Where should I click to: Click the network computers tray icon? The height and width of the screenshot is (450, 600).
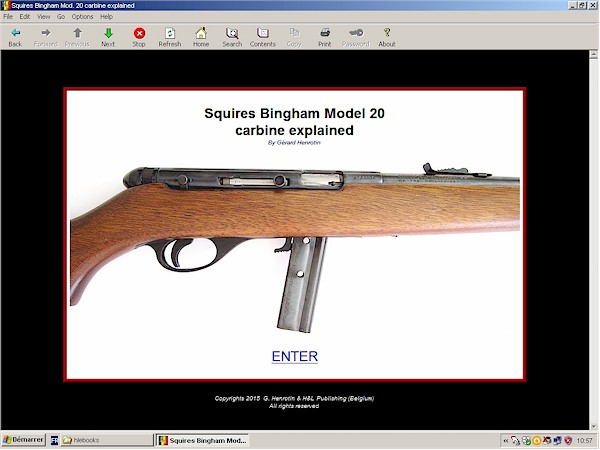pyautogui.click(x=558, y=441)
